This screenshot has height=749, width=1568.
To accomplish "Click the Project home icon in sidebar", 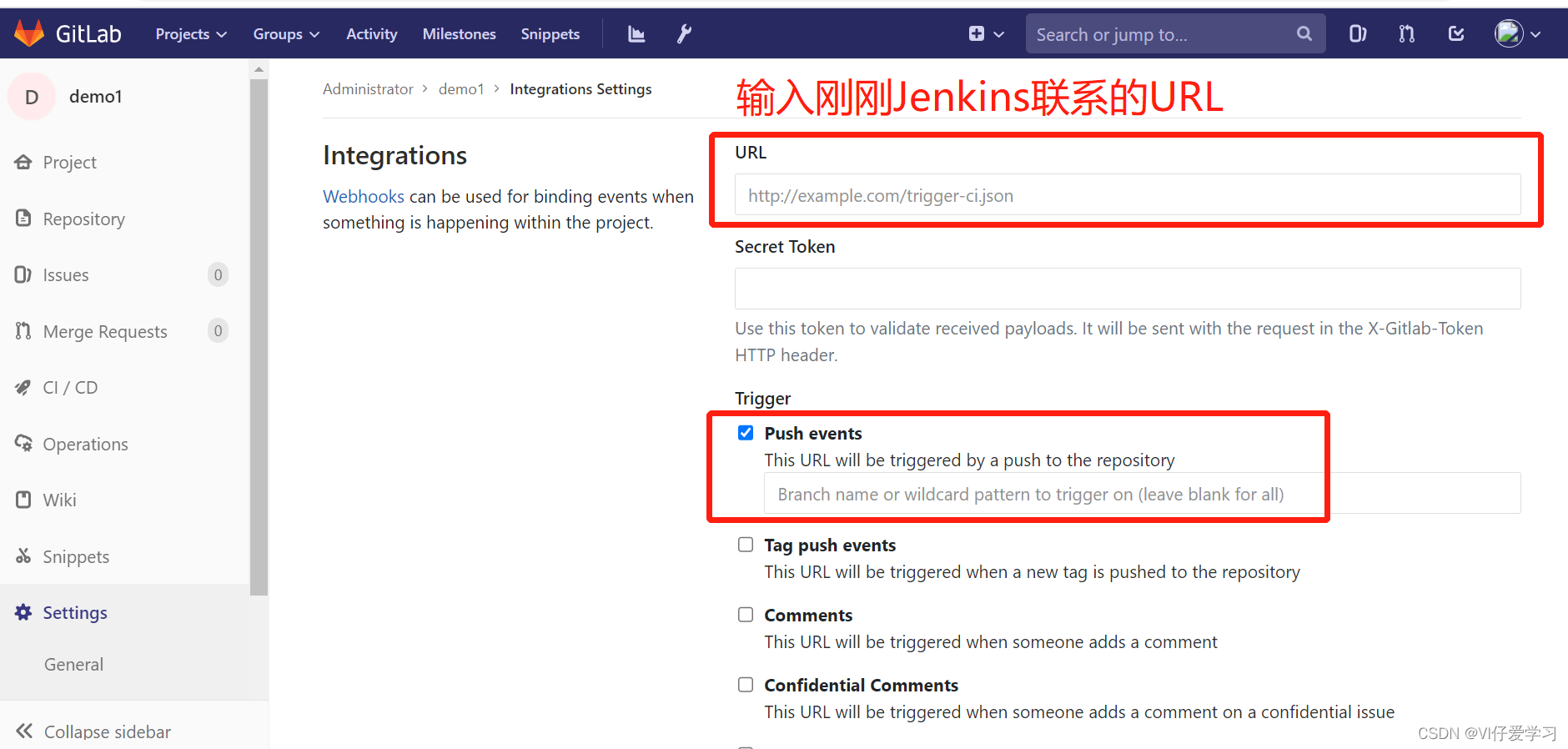I will (23, 162).
